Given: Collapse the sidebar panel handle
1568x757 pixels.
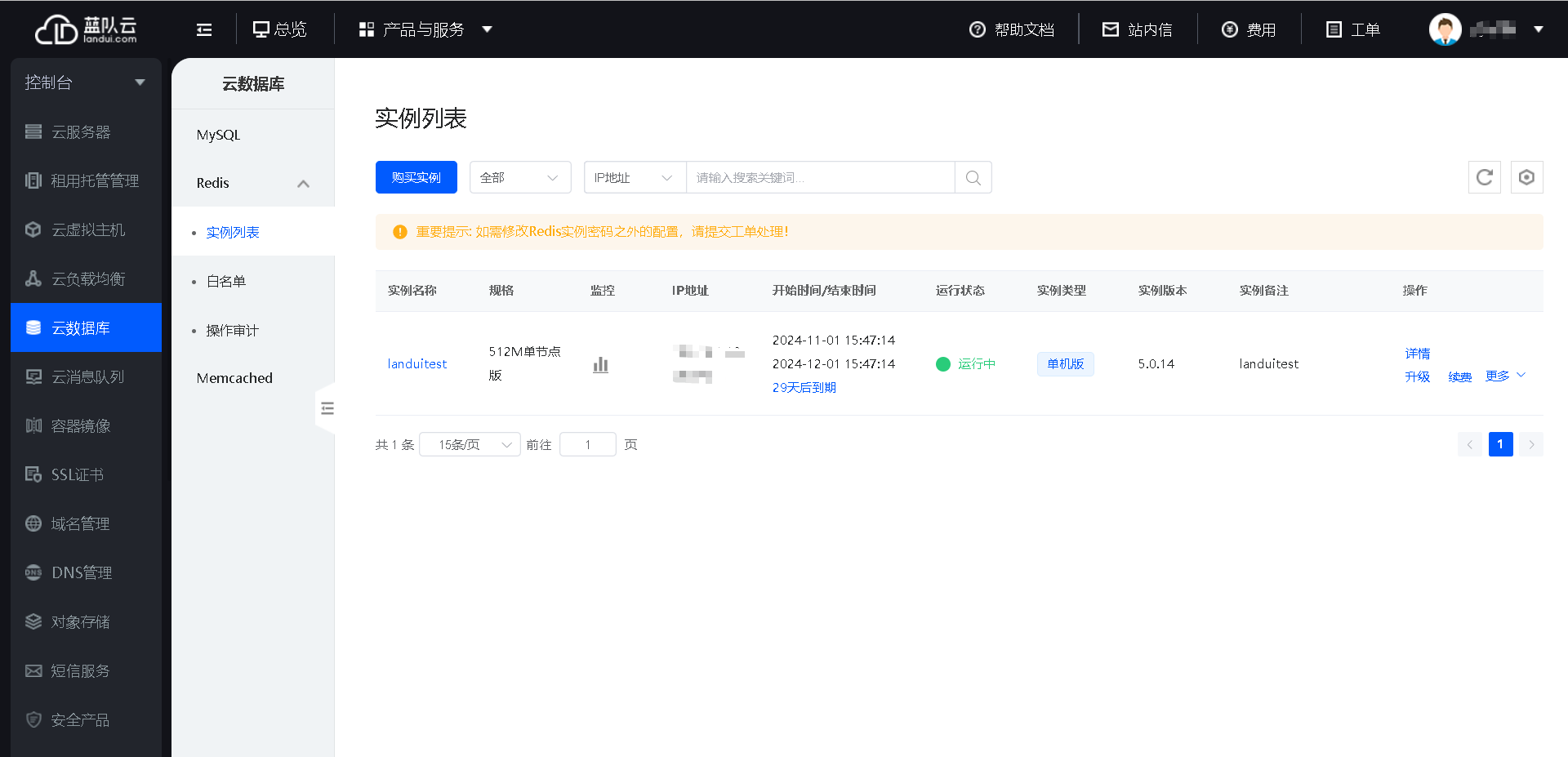Looking at the screenshot, I should (x=327, y=408).
